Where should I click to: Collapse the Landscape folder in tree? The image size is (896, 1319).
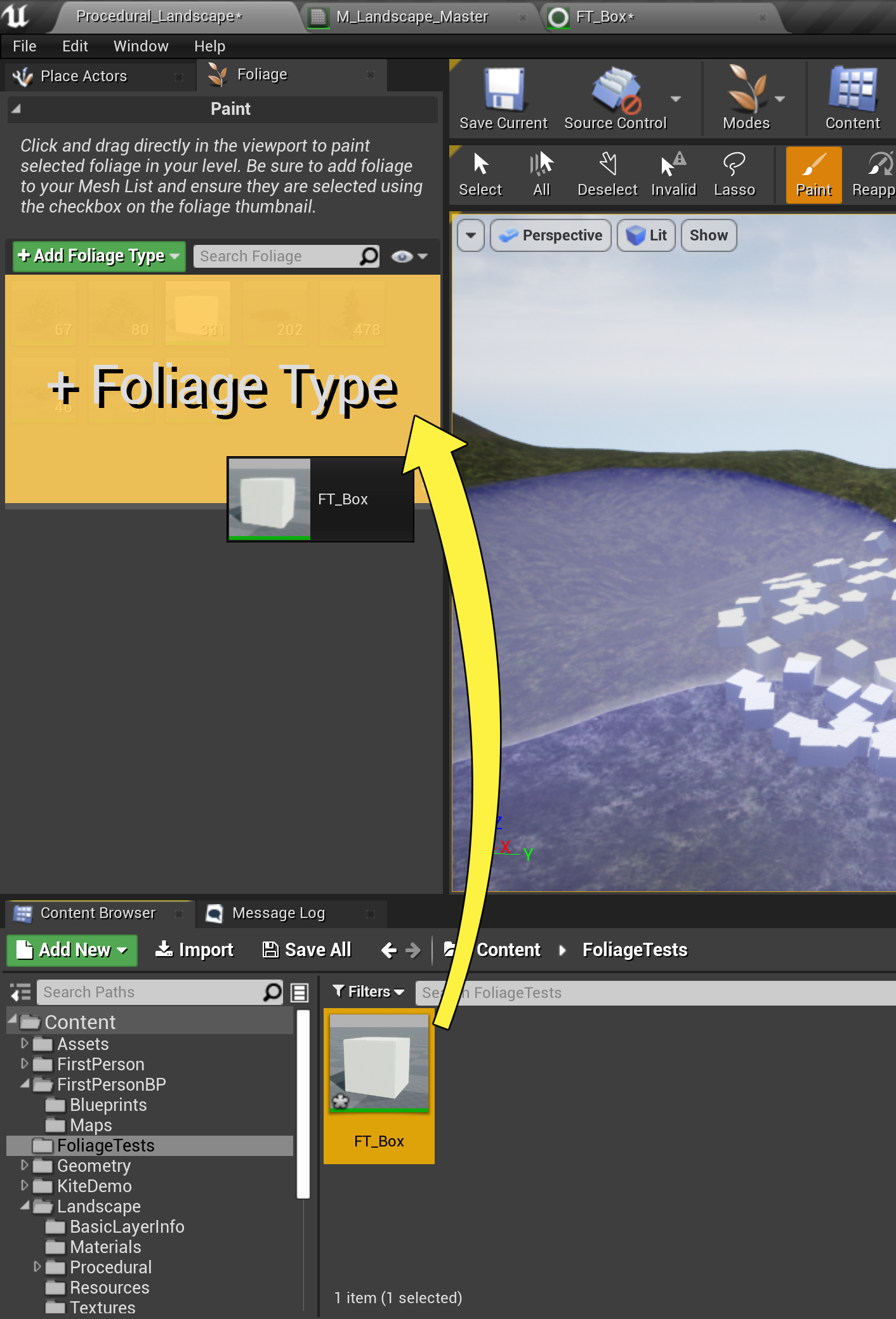point(25,1205)
